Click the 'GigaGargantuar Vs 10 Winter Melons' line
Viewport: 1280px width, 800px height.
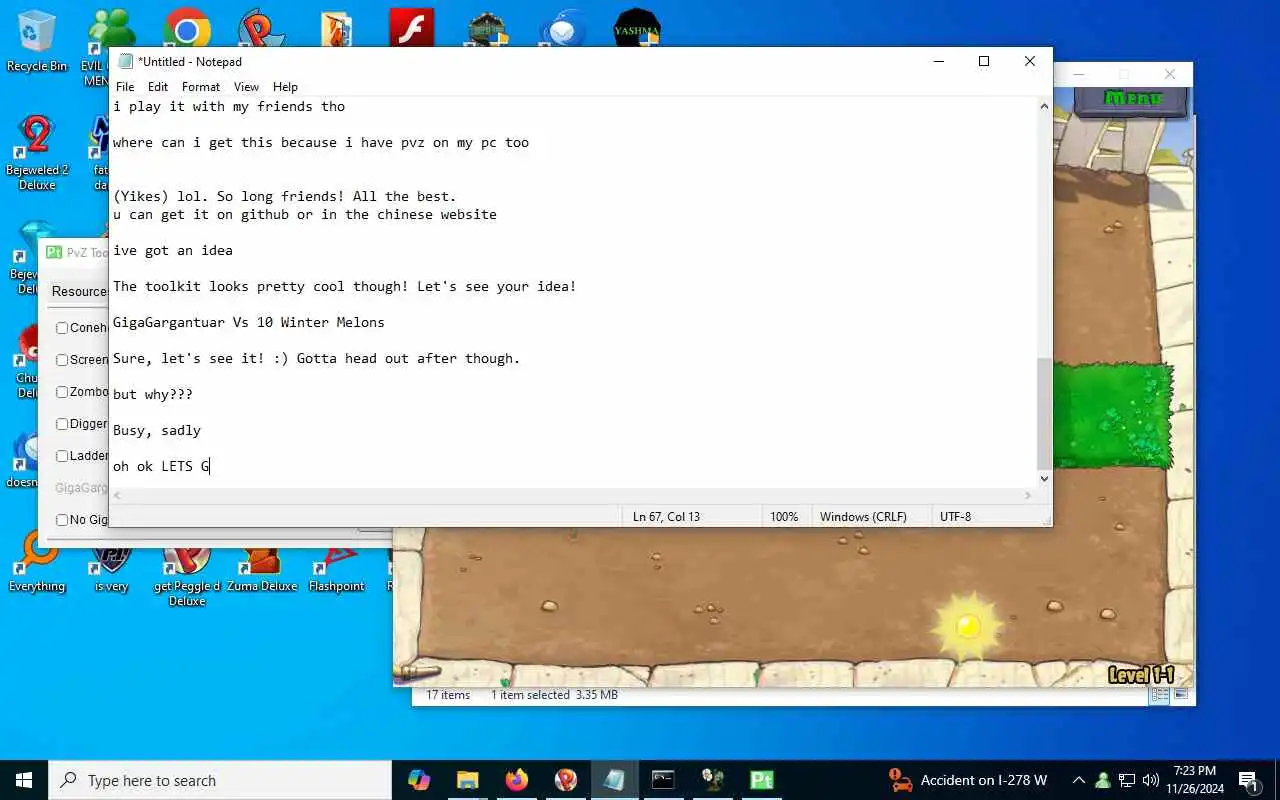click(249, 322)
